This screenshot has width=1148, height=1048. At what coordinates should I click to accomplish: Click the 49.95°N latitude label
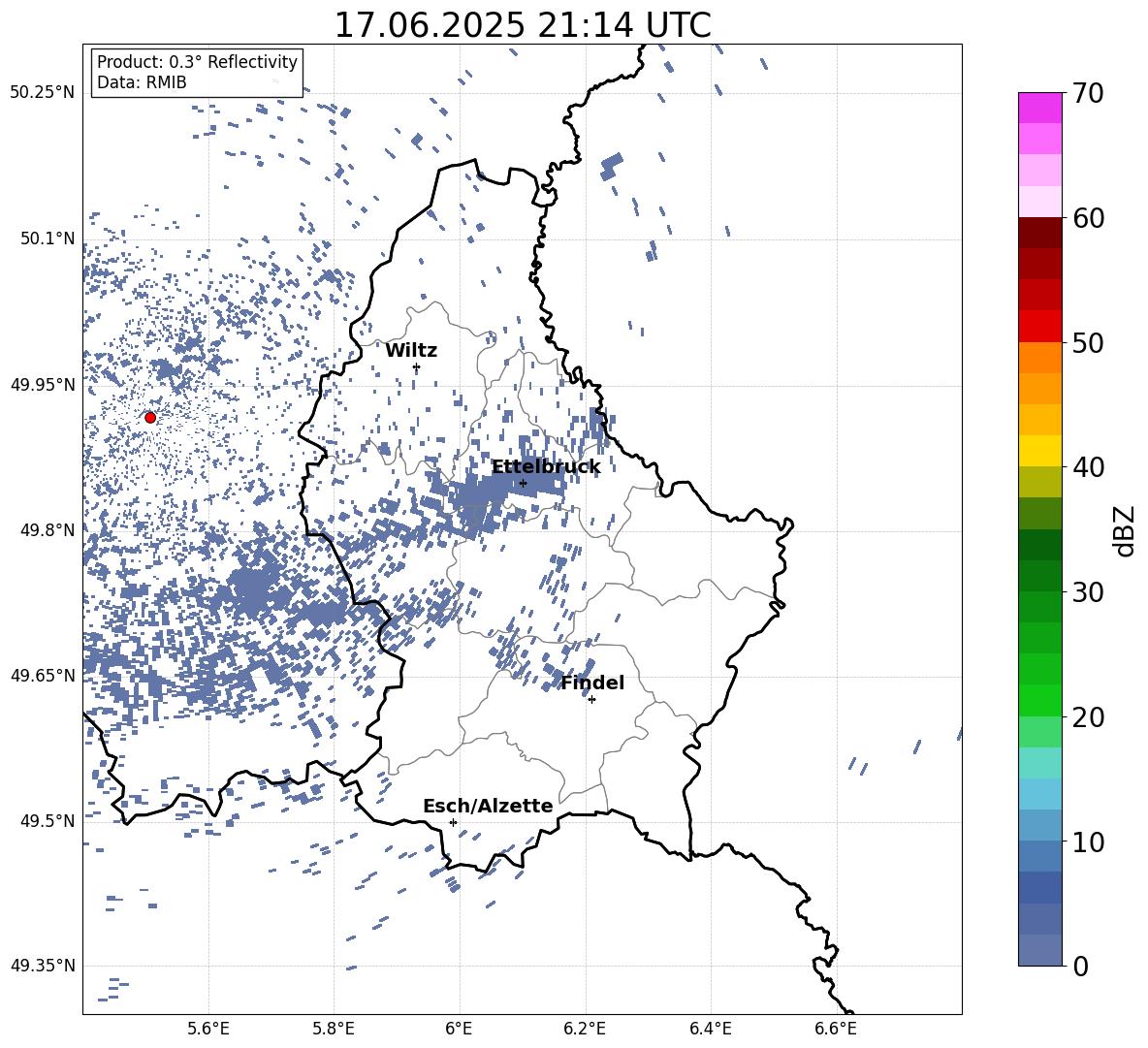click(43, 385)
